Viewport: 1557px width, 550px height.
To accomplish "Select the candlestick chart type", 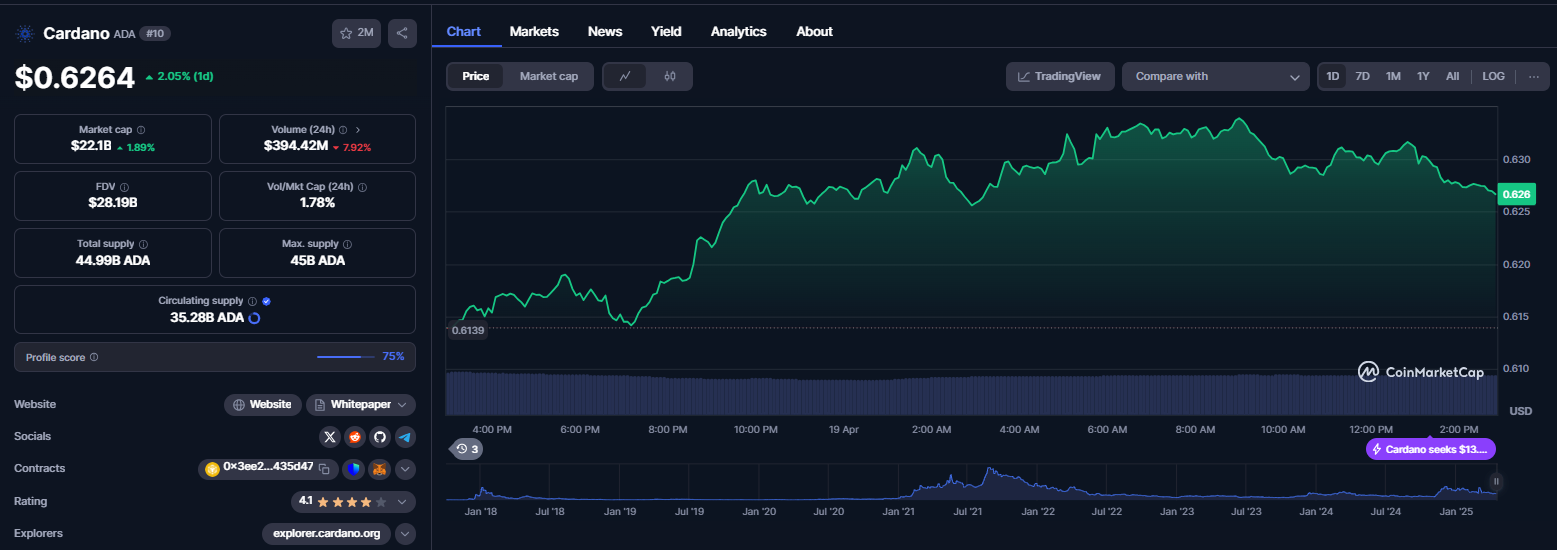I will point(669,76).
